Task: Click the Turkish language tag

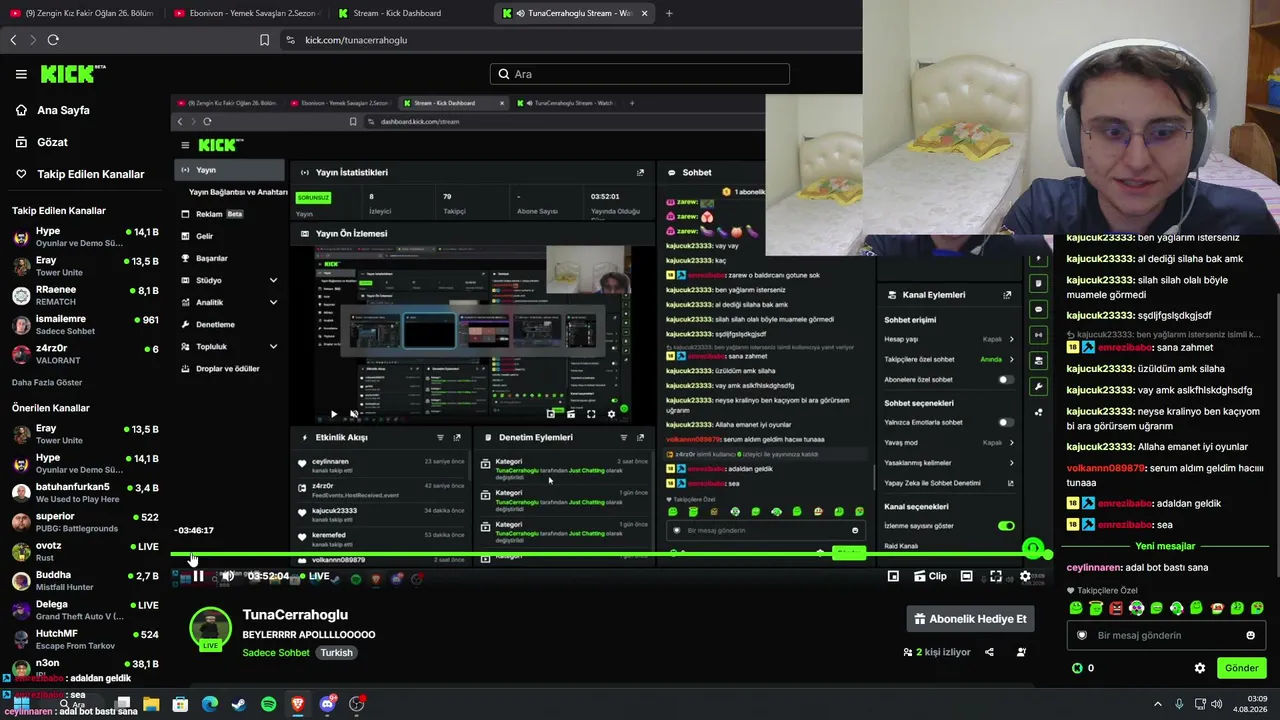Action: click(336, 653)
